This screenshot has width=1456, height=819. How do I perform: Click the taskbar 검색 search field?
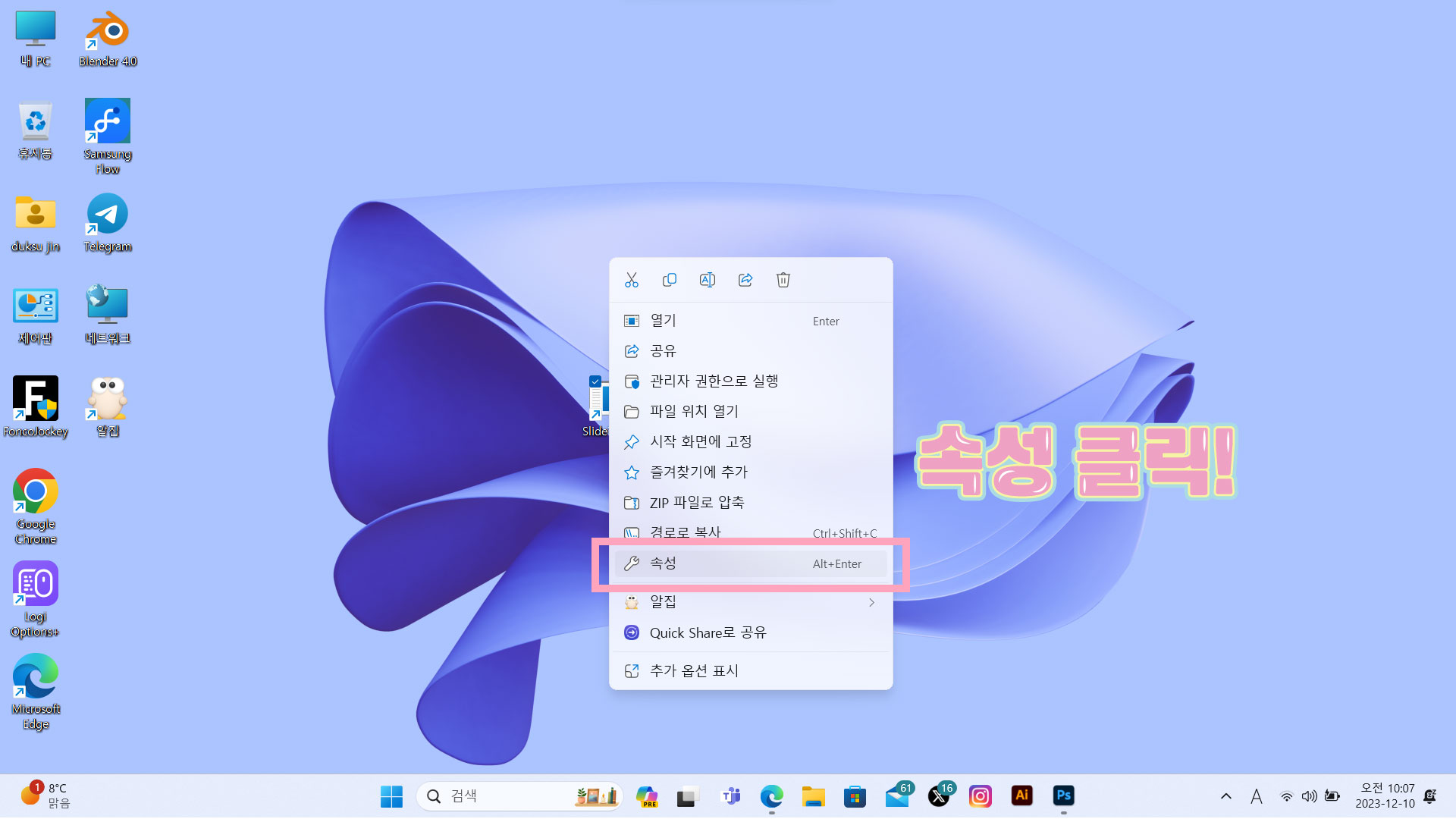(500, 796)
